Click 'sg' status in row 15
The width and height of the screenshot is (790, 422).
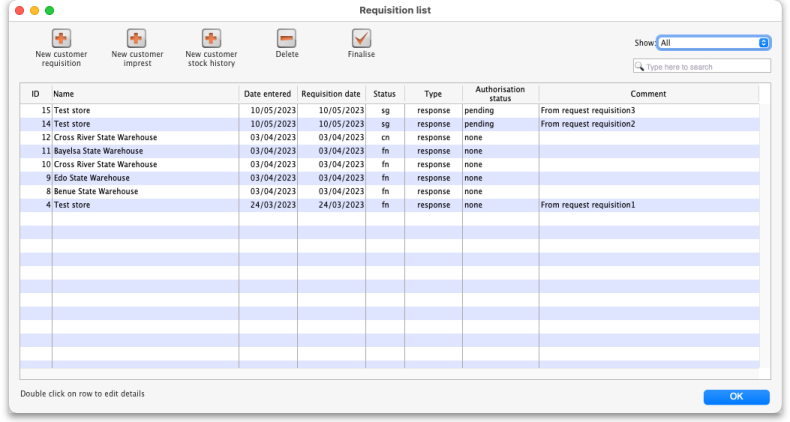(x=385, y=111)
